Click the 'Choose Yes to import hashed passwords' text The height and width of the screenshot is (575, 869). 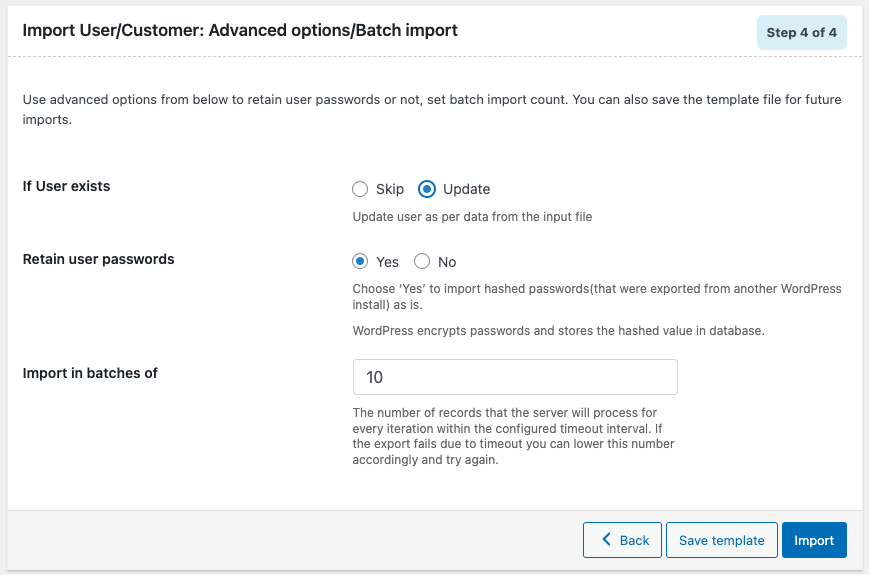(597, 296)
